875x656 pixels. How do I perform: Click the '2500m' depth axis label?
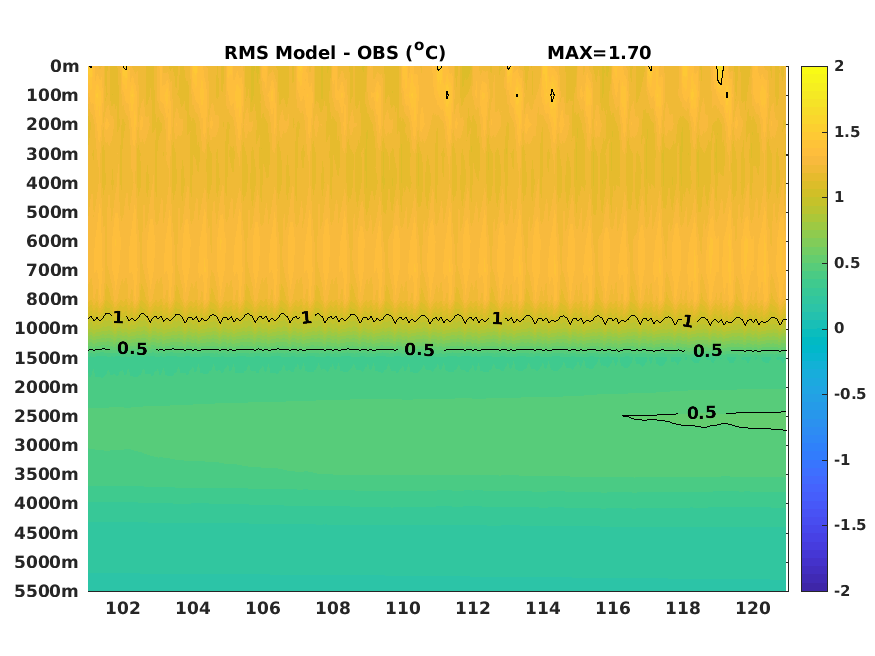[47, 416]
